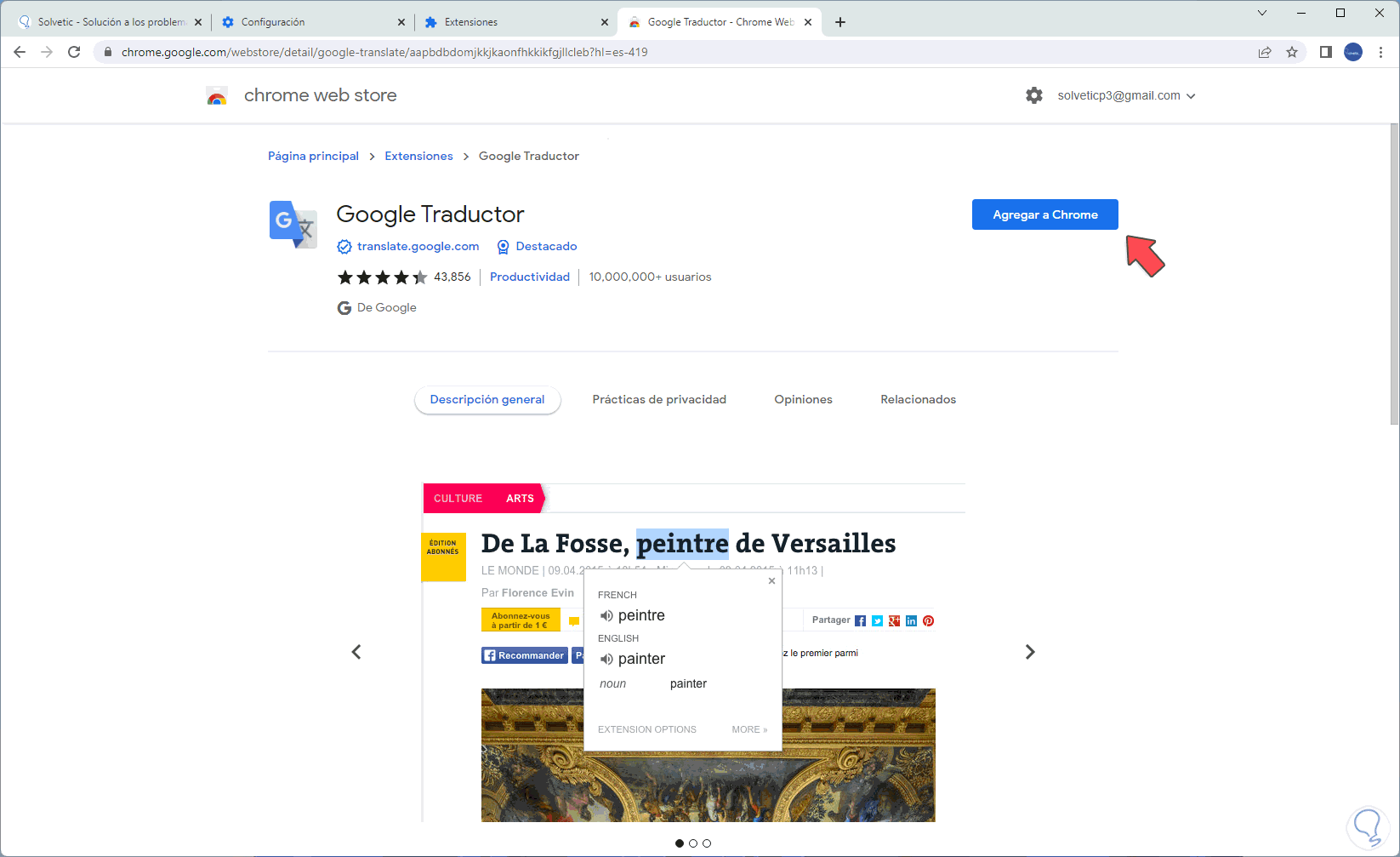
Task: Open the Productividad category link
Action: 530,277
